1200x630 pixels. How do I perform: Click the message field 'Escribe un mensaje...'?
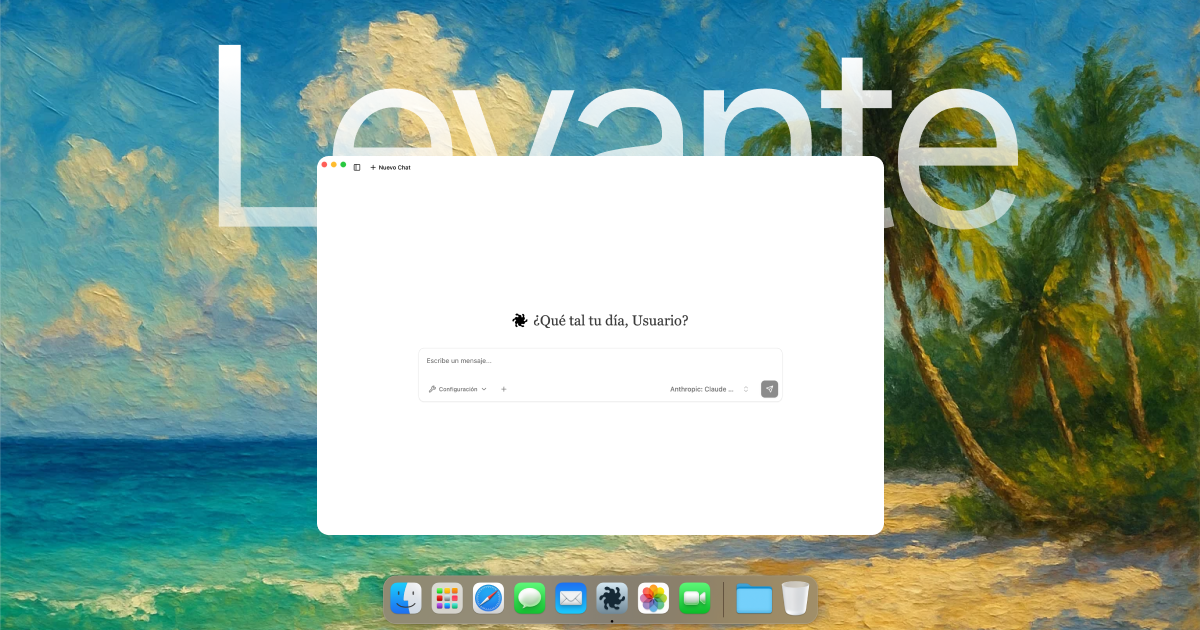point(600,361)
